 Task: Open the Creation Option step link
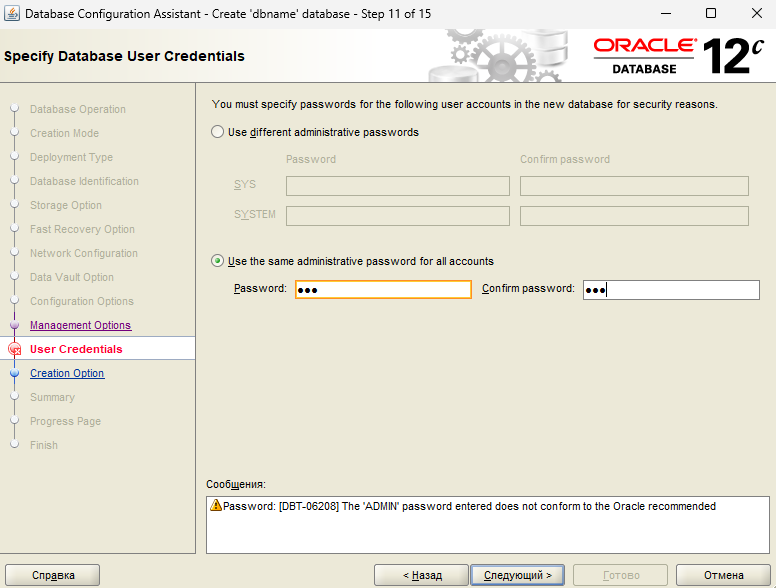pyautogui.click(x=67, y=373)
